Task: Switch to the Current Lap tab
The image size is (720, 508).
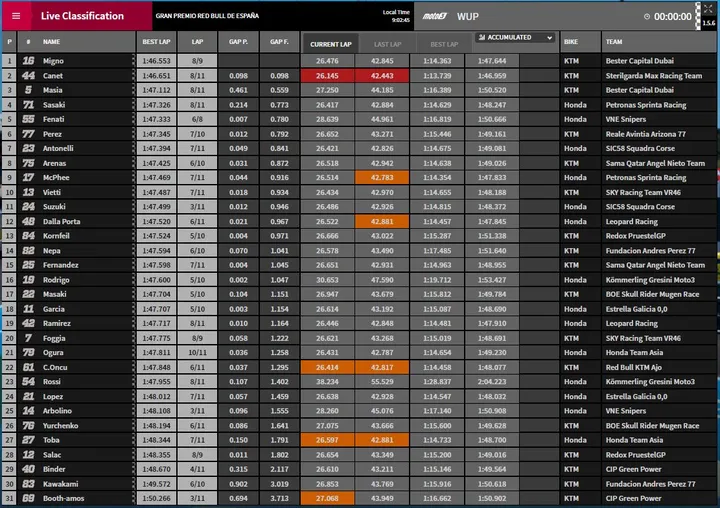Action: tap(331, 44)
